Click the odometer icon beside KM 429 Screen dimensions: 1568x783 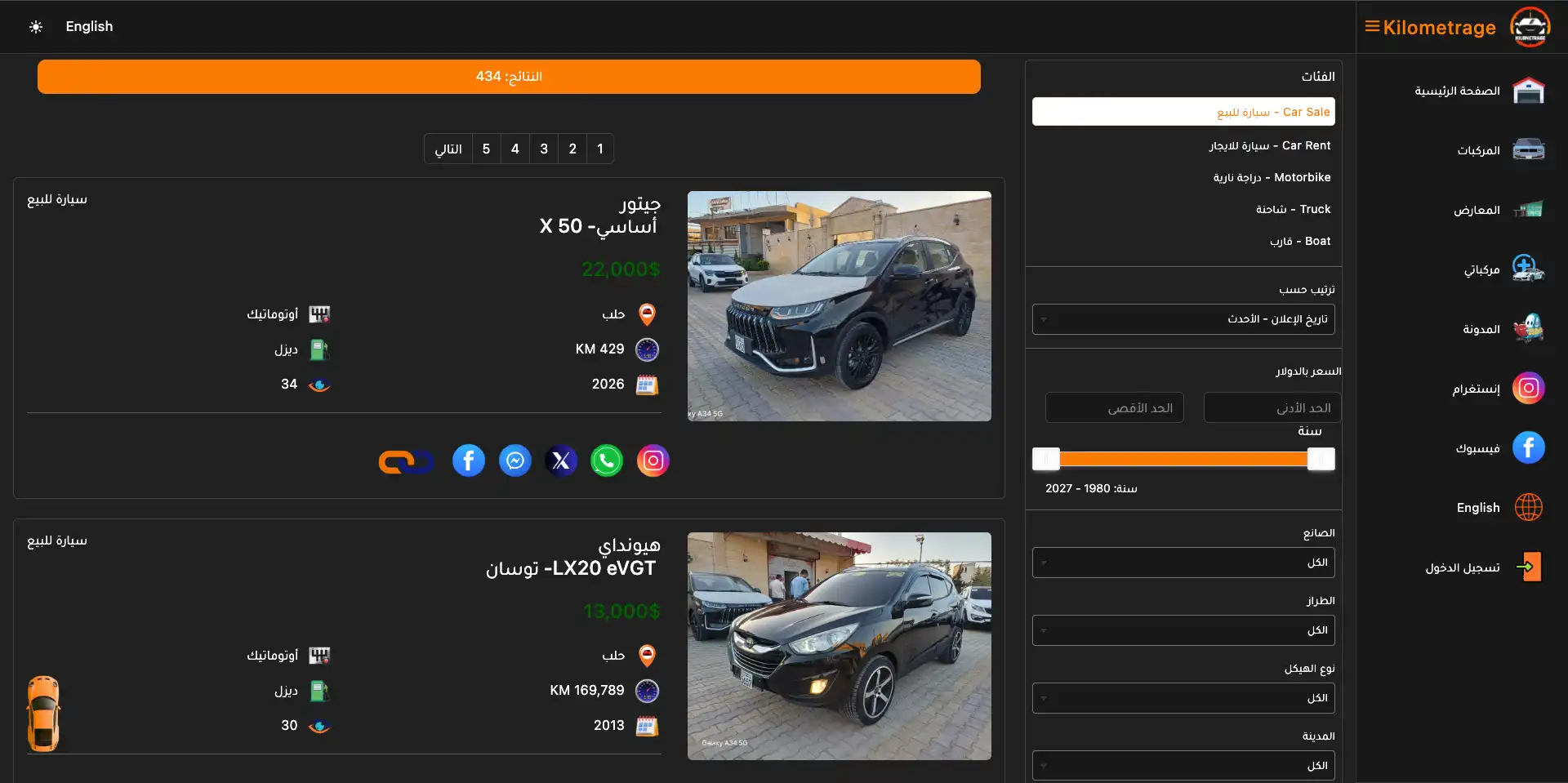[x=647, y=349]
